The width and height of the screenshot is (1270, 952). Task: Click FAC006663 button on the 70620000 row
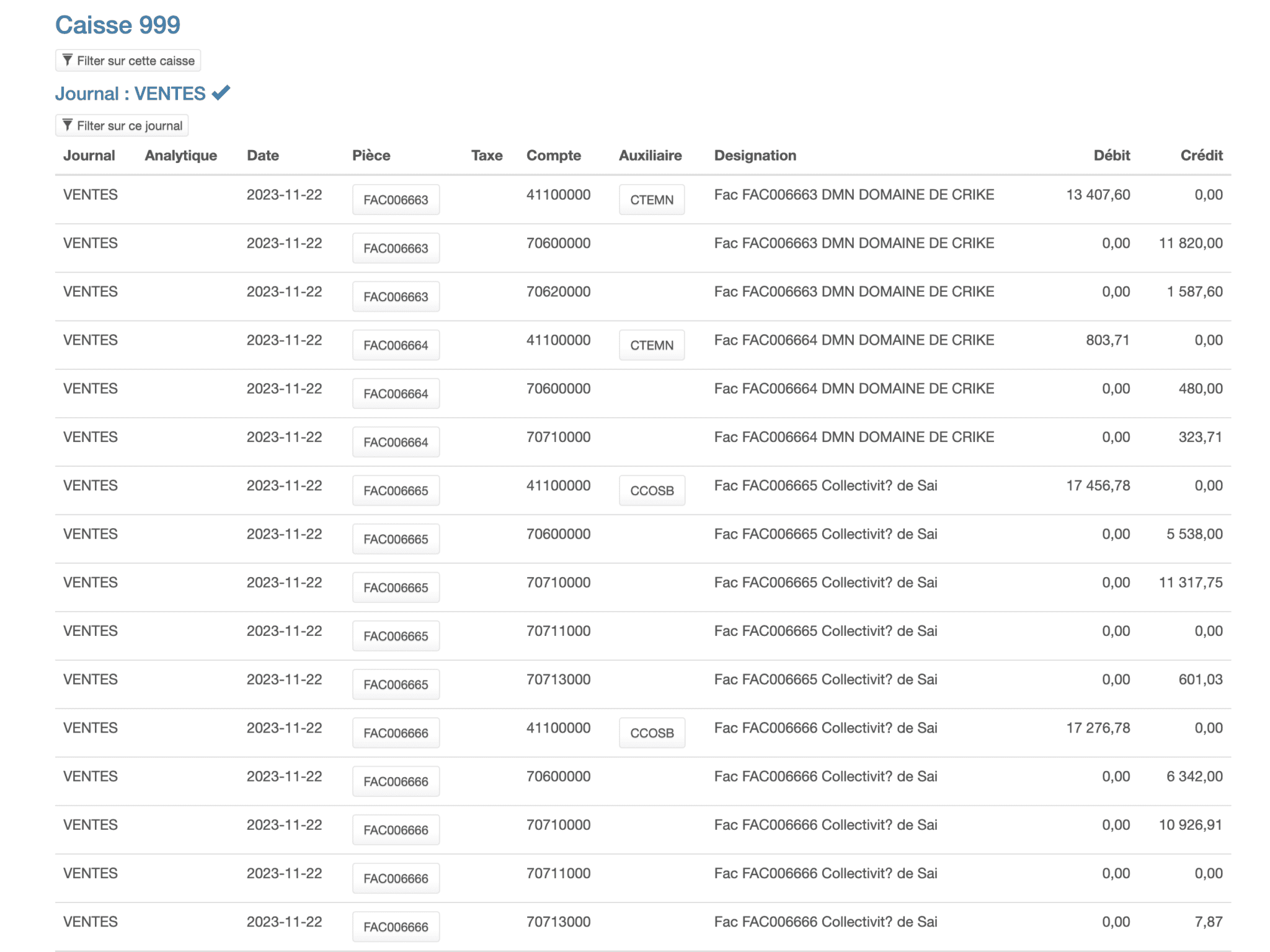click(x=396, y=296)
